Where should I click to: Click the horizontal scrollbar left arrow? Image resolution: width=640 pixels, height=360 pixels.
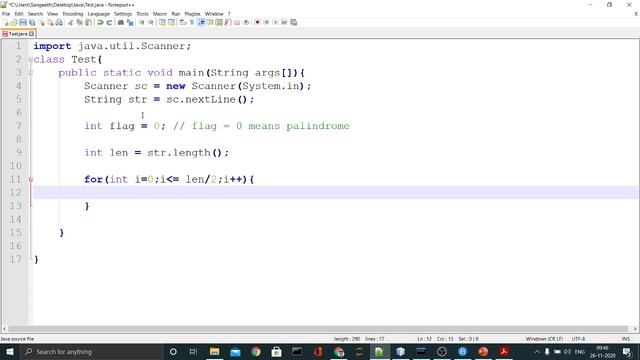coord(4,329)
